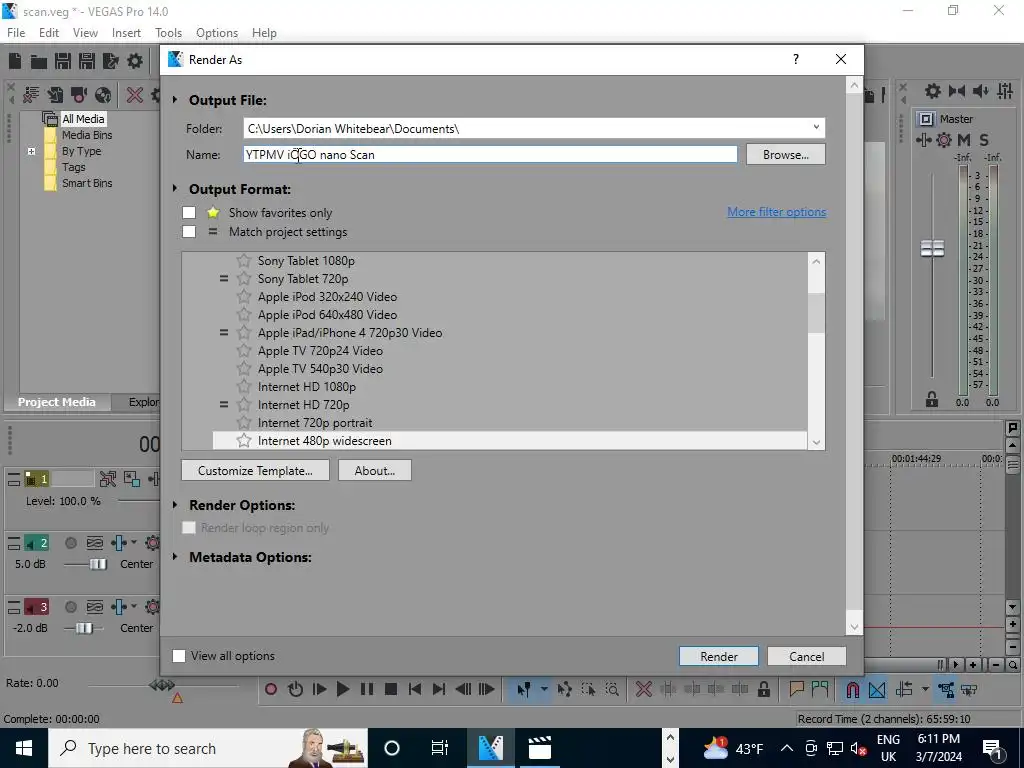Click the Master bus FX gear icon
This screenshot has width=1024, height=768.
click(944, 140)
